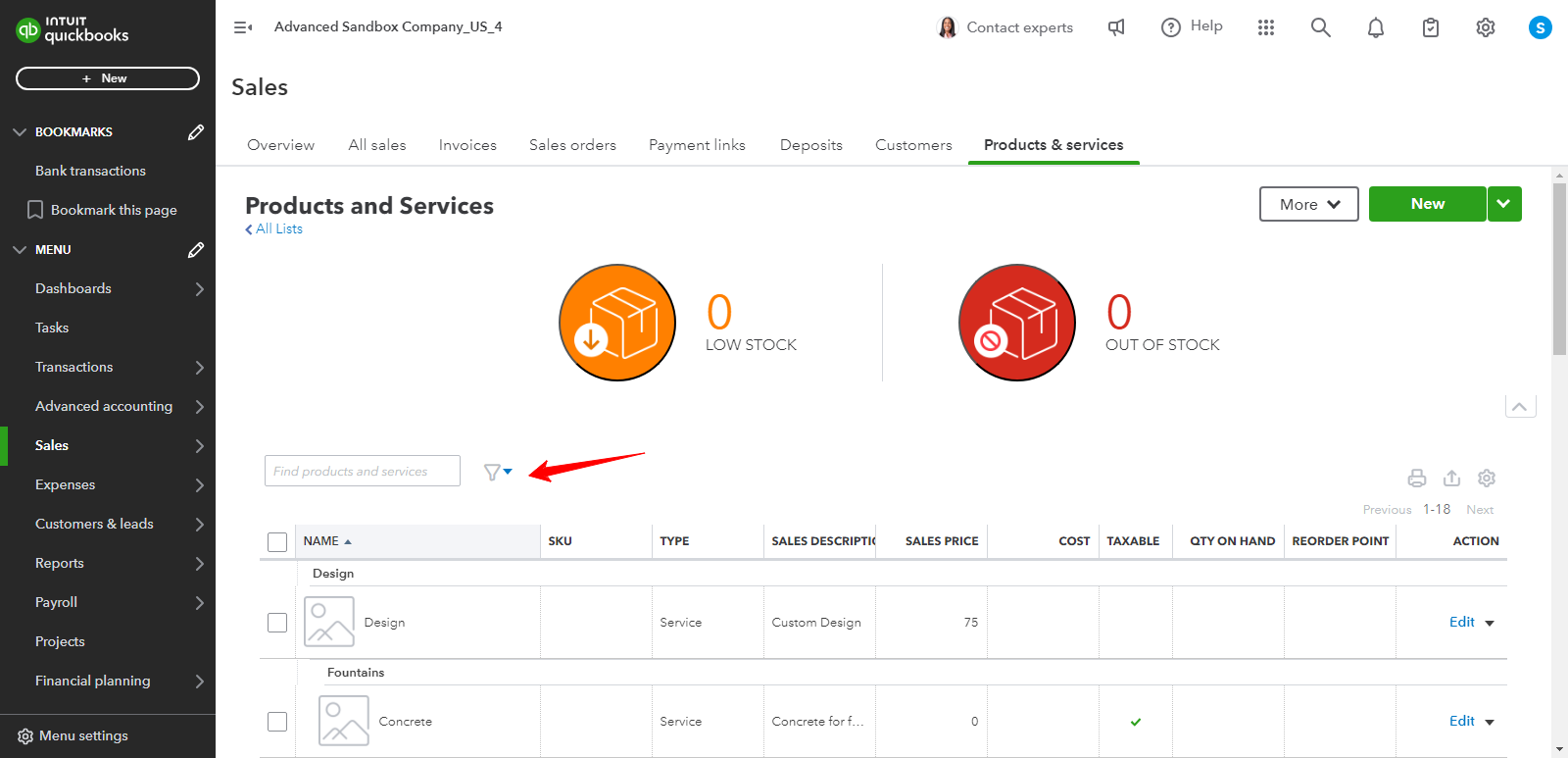
Task: Open Bank transactions bookmark
Action: [x=90, y=171]
